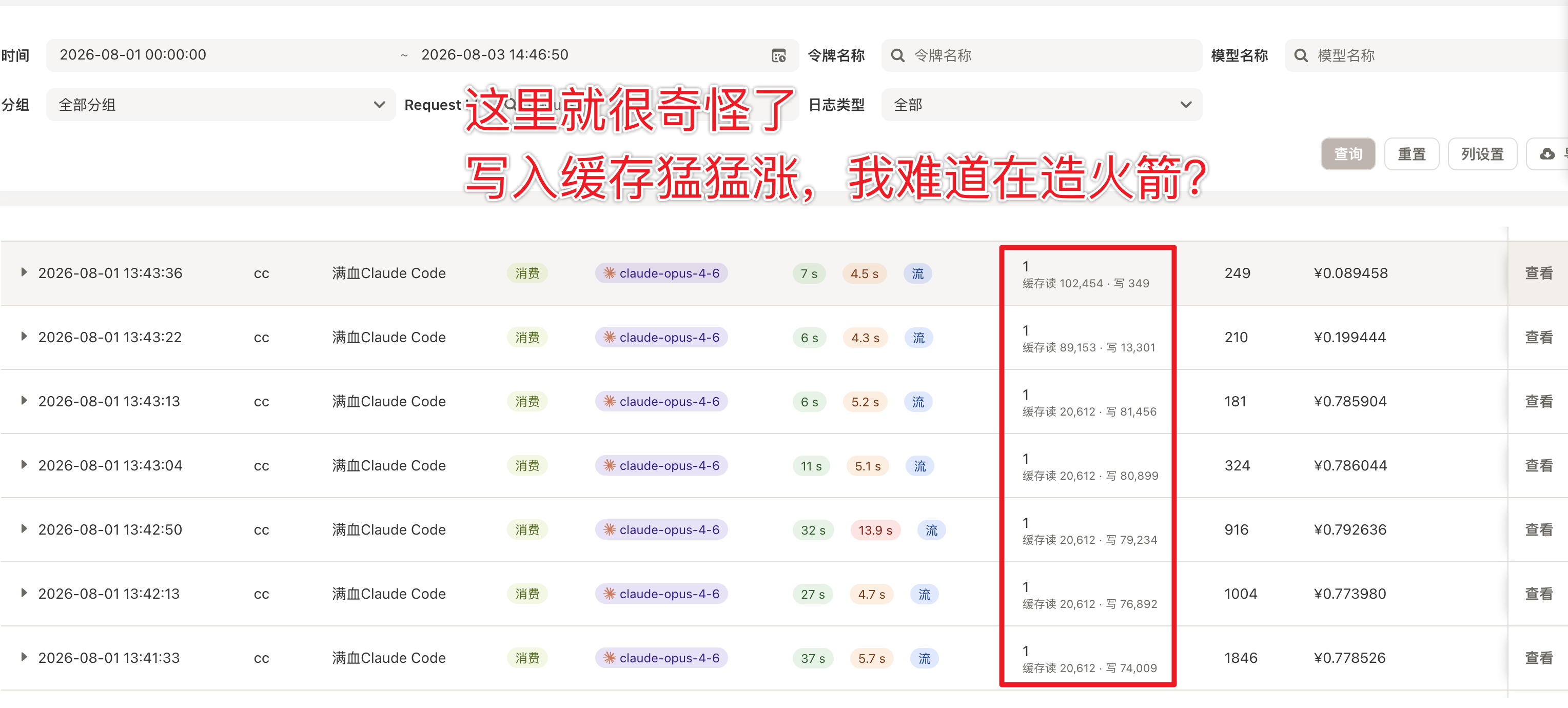Click the 重置 reset button

(1412, 154)
